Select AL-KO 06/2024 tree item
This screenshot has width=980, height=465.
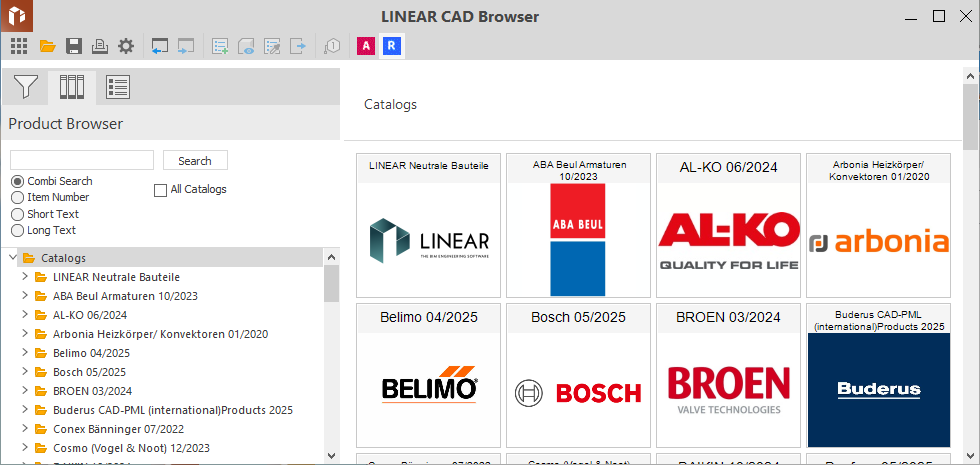click(x=90, y=315)
